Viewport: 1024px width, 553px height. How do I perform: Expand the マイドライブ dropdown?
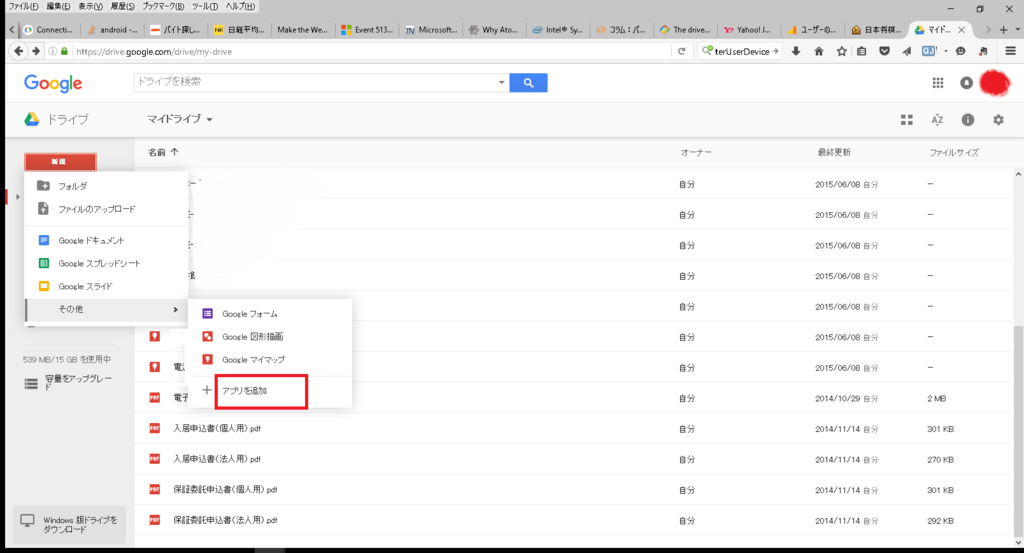180,119
